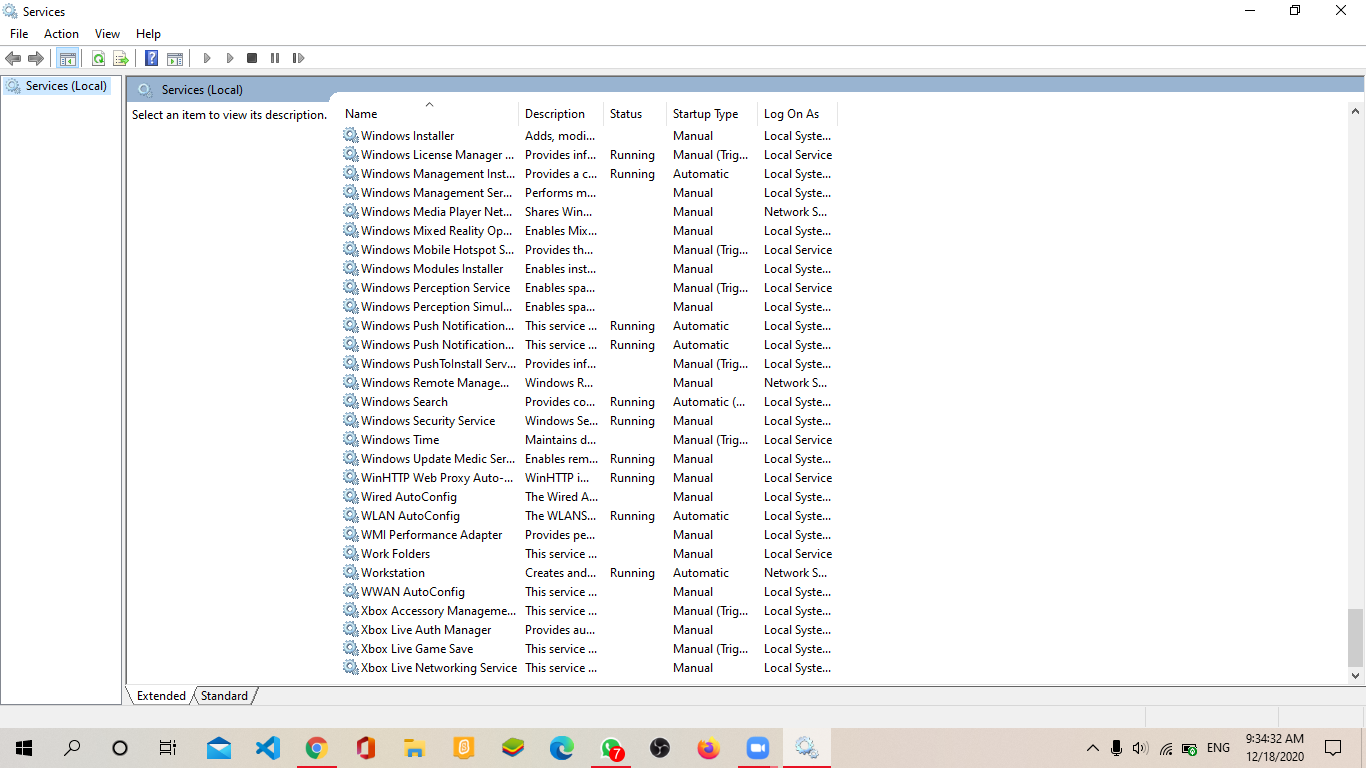
Task: Open the Windows Start menu
Action: 24,748
